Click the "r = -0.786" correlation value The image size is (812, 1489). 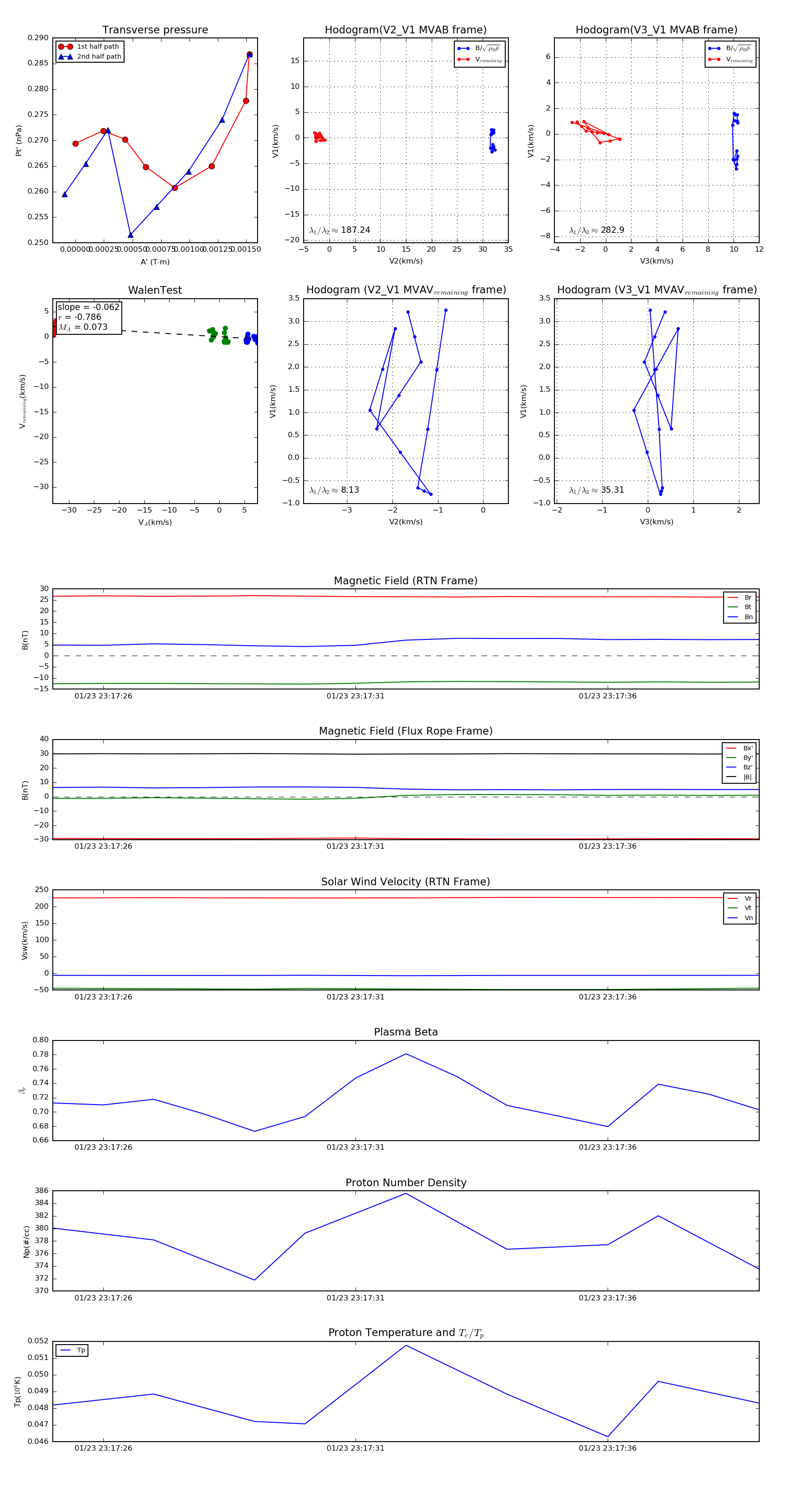pyautogui.click(x=80, y=317)
